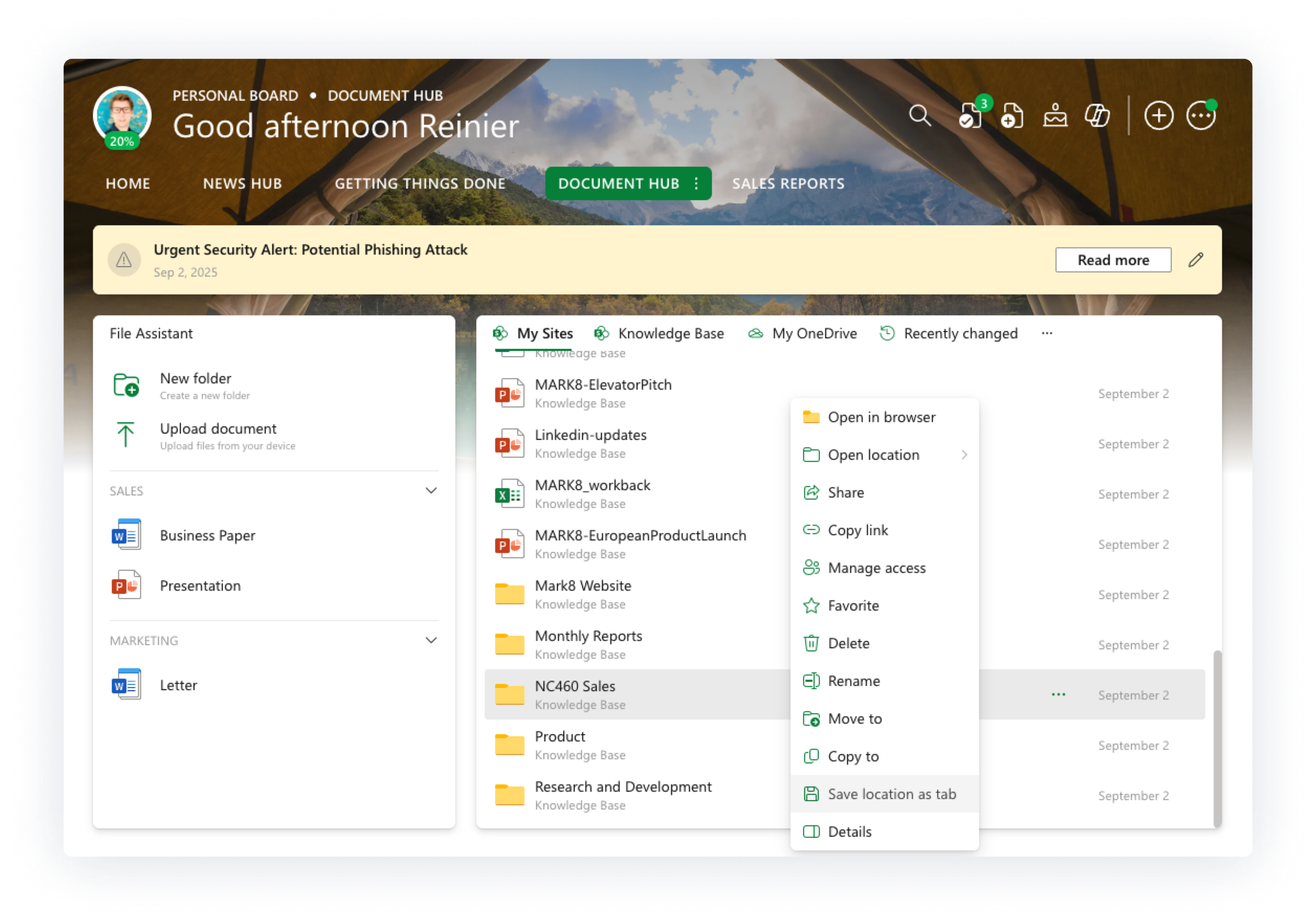Collapse the SALES section chevron
This screenshot has height=924, width=1315.
430,491
